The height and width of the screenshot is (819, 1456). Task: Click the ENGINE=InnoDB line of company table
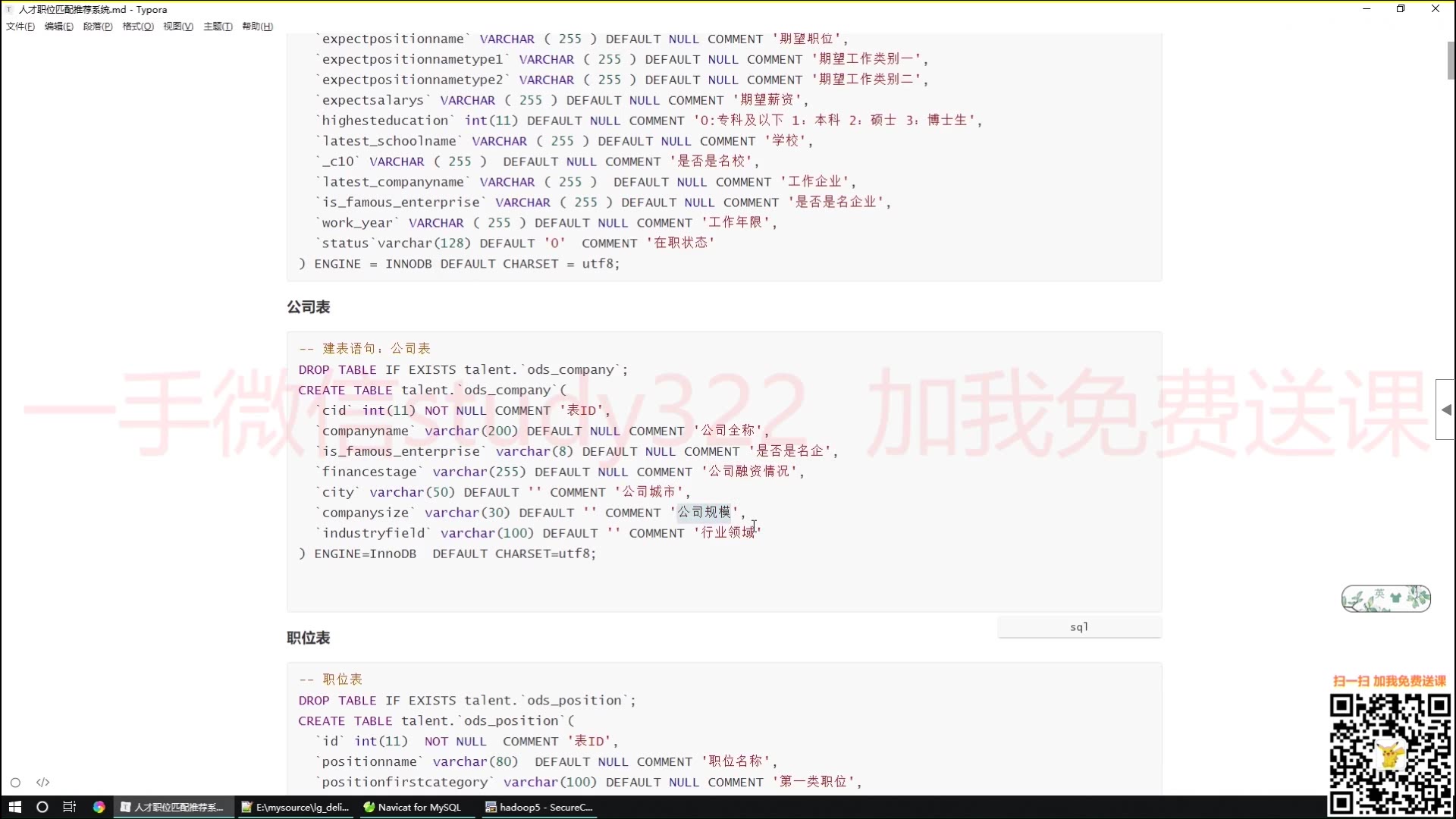(447, 554)
